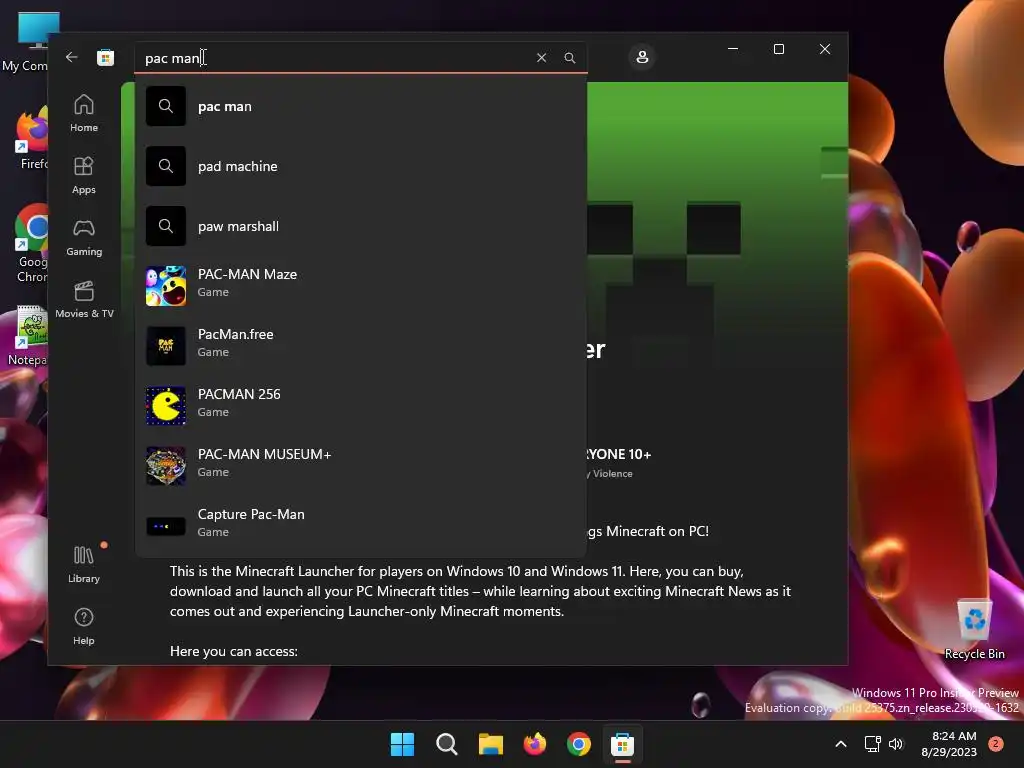This screenshot has height=768, width=1024.
Task: Click the PacMan.free app icon
Action: (x=166, y=345)
